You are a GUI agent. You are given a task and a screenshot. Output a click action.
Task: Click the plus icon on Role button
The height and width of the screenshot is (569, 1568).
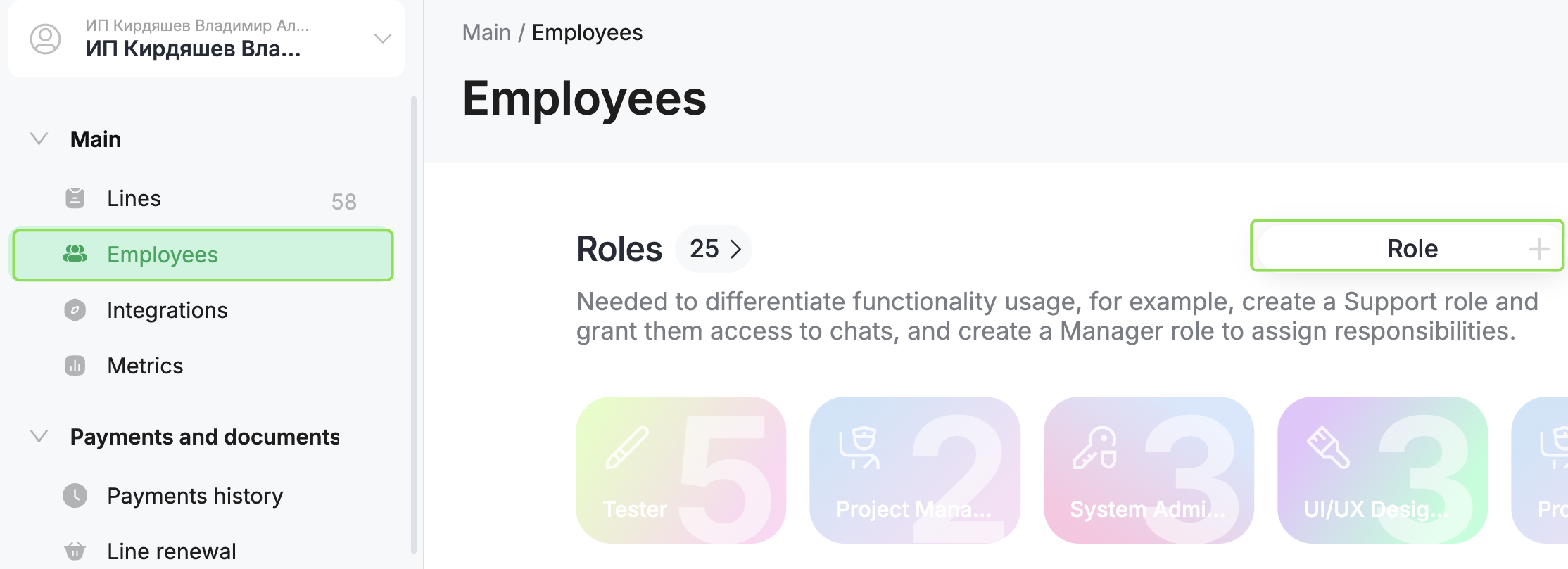point(1538,248)
